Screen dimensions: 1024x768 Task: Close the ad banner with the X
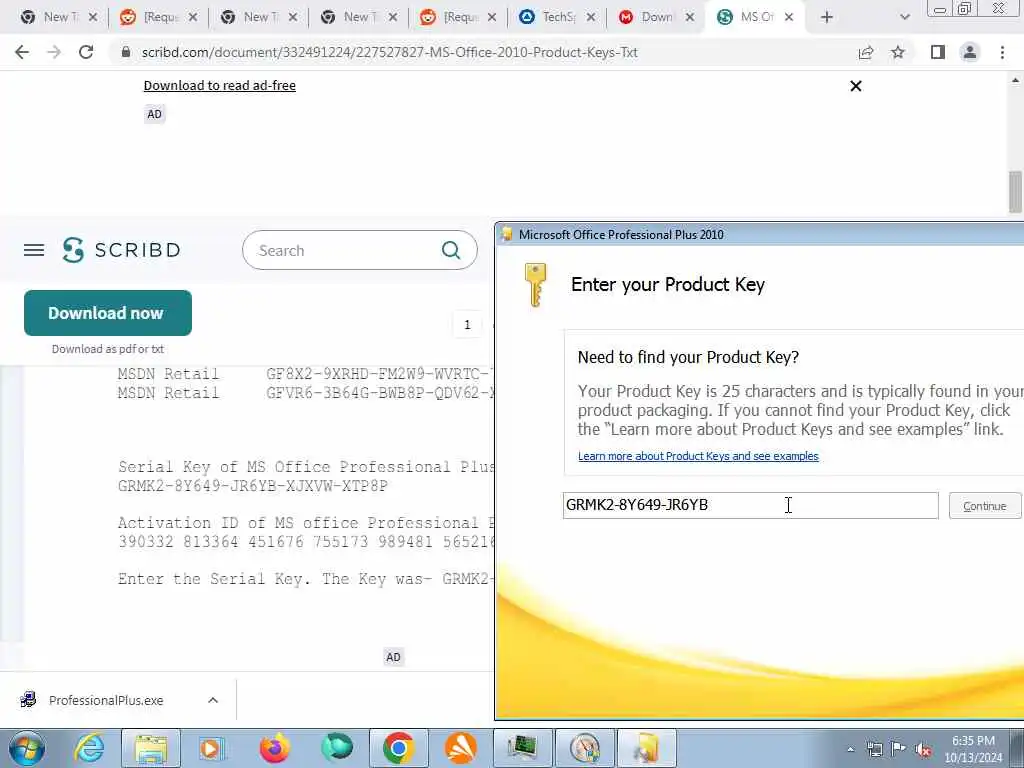coord(856,86)
